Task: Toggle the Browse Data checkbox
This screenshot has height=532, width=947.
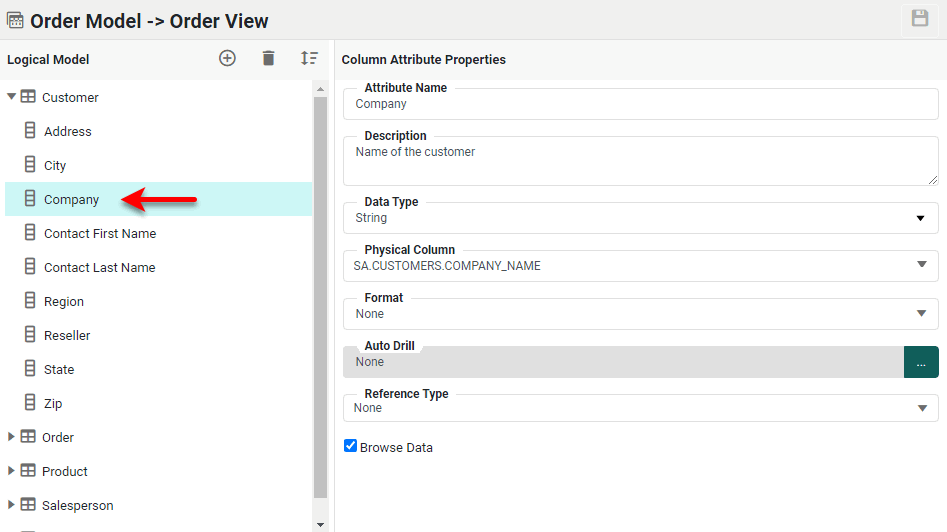Action: point(350,446)
